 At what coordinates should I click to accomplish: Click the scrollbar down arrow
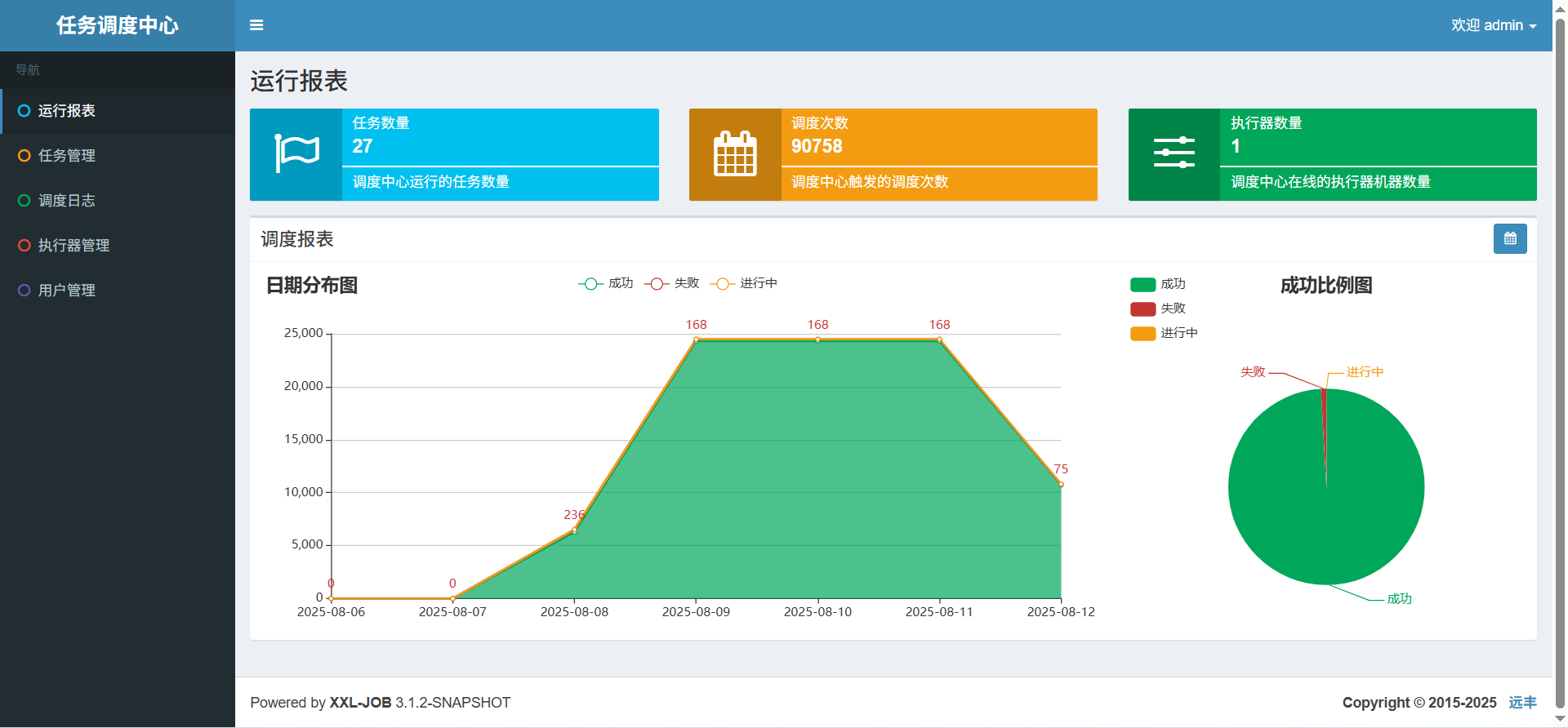click(1560, 719)
